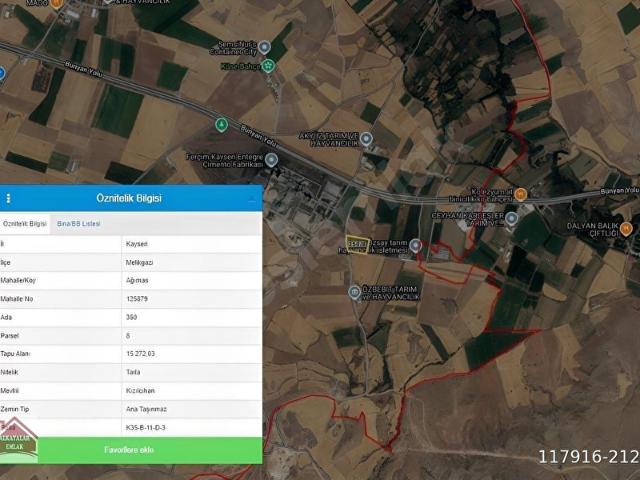Click the 'Mahalle No' row label
Screen dimensions: 640x480
[x=17, y=299]
